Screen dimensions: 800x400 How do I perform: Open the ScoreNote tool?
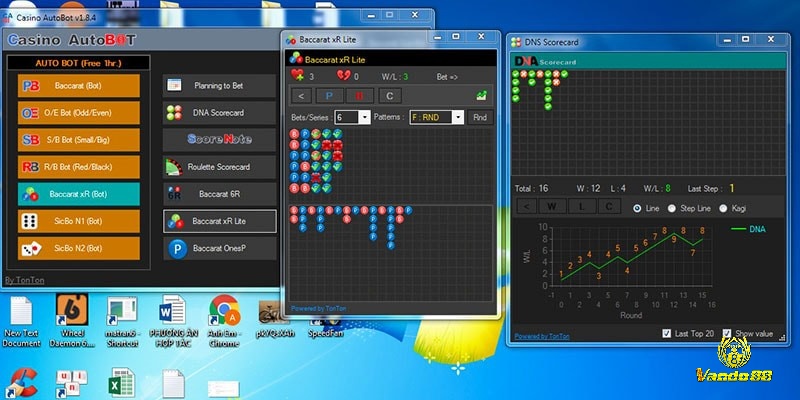[219, 140]
